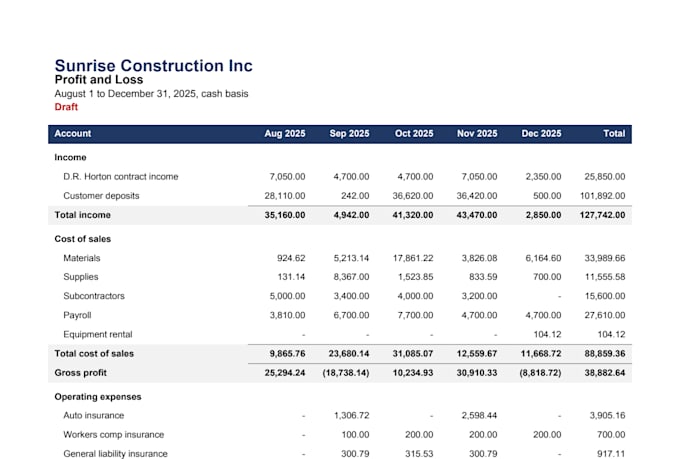Screen dimensions: 680x459
Task: Click the Gross profit row label
Action: 81,373
